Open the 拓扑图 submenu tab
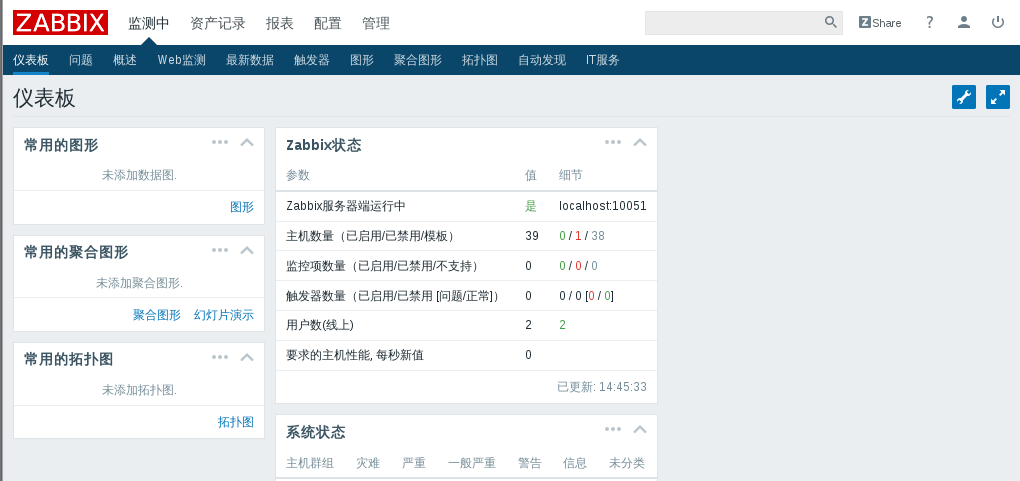The width and height of the screenshot is (1020, 481). 480,60
